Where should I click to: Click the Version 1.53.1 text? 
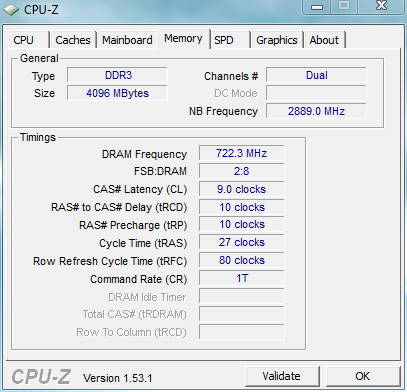pos(118,378)
